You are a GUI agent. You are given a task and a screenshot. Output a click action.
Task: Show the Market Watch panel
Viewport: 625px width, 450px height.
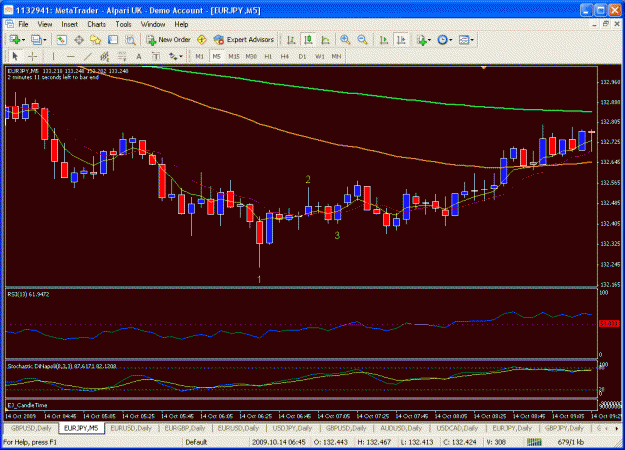pos(61,39)
